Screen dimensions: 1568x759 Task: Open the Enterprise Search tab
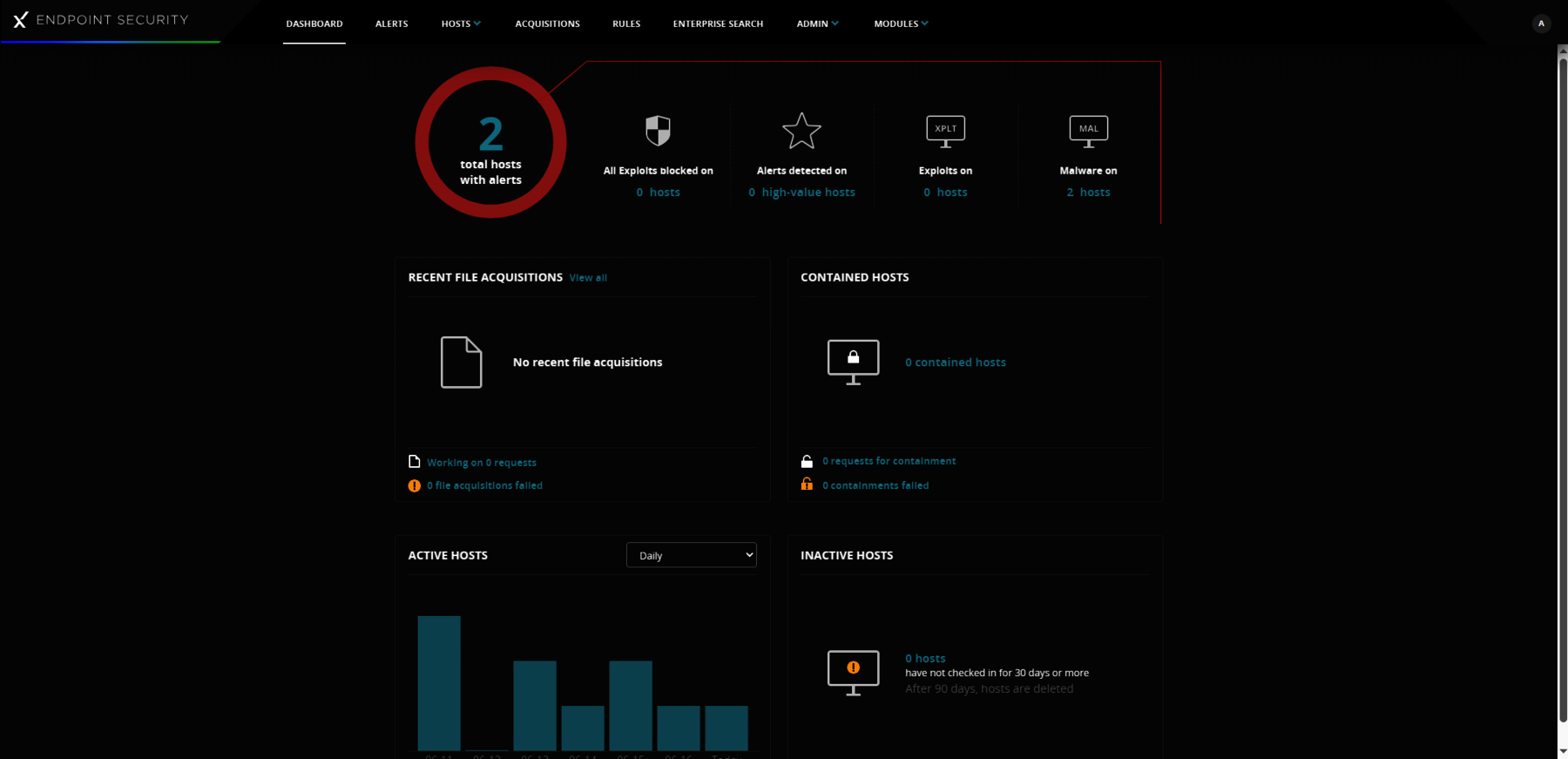point(718,24)
